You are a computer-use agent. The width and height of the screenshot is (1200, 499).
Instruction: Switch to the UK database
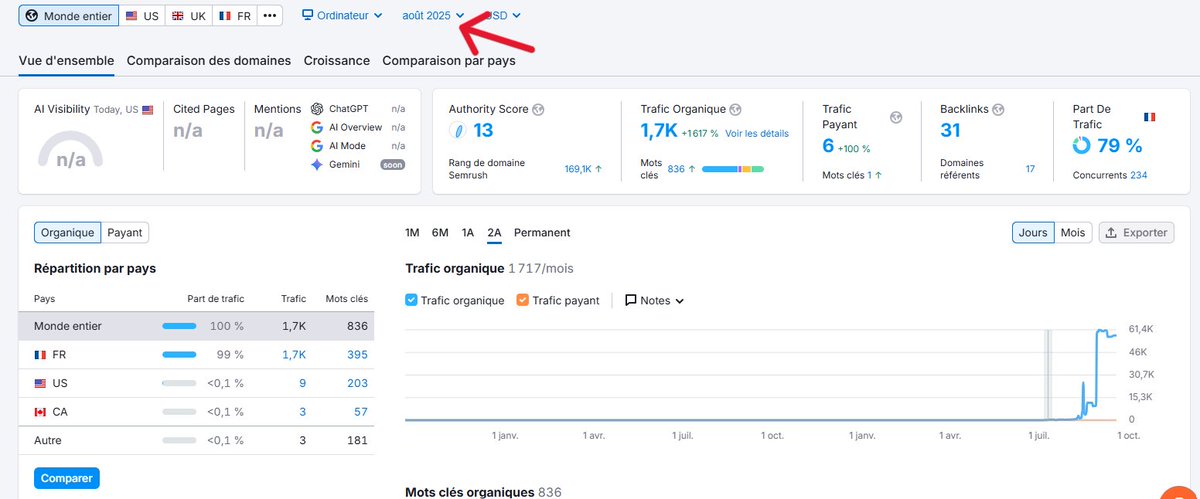189,16
